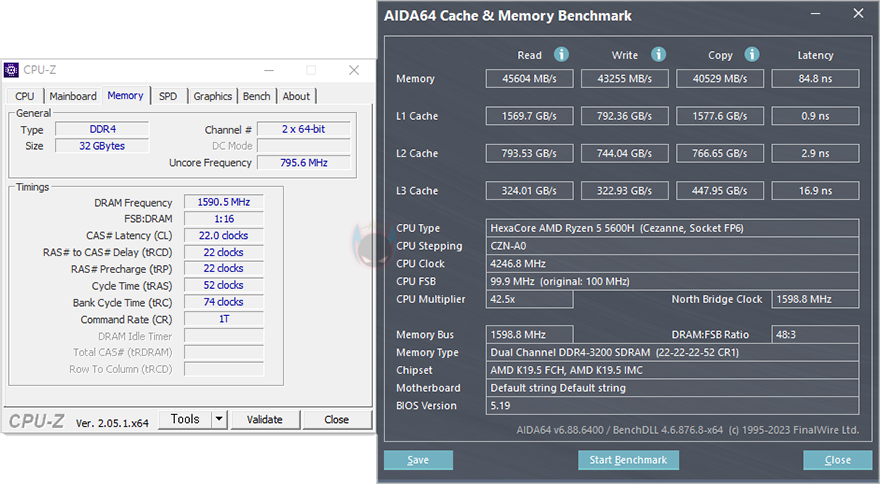
Task: Click the CPU FSB value 99.9 MHz
Action: click(672, 281)
